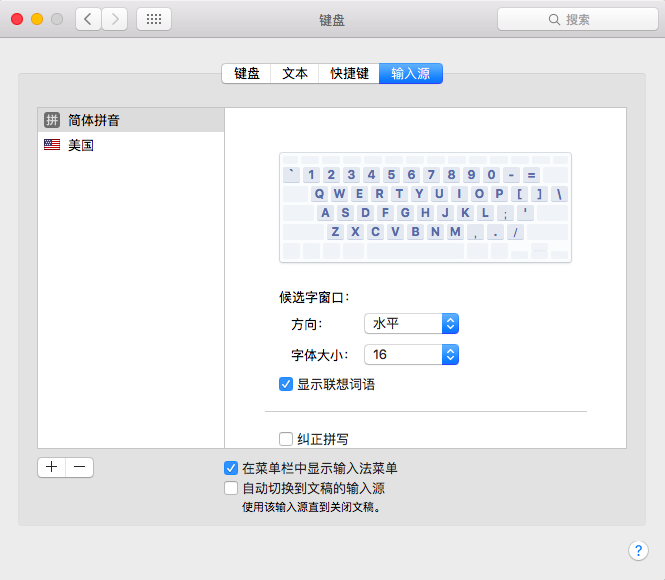665x580 pixels.
Task: Click the back navigation arrow
Action: pyautogui.click(x=88, y=19)
